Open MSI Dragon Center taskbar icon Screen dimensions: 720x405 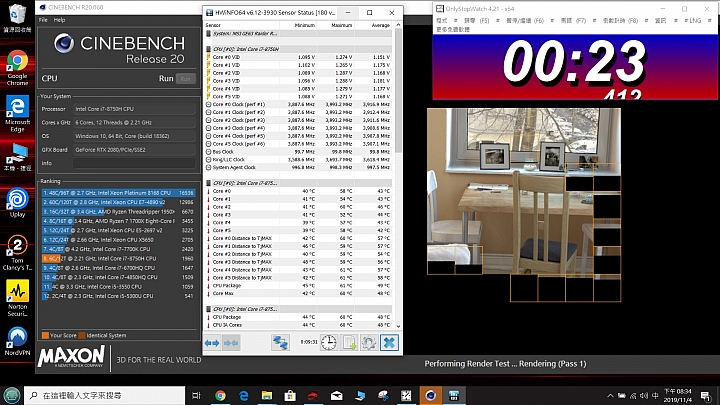coord(313,395)
